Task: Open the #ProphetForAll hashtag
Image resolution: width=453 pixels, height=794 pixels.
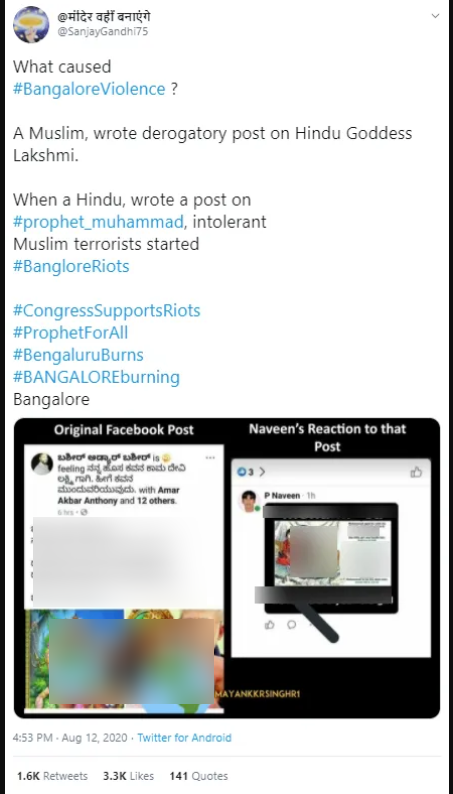Action: tap(70, 333)
